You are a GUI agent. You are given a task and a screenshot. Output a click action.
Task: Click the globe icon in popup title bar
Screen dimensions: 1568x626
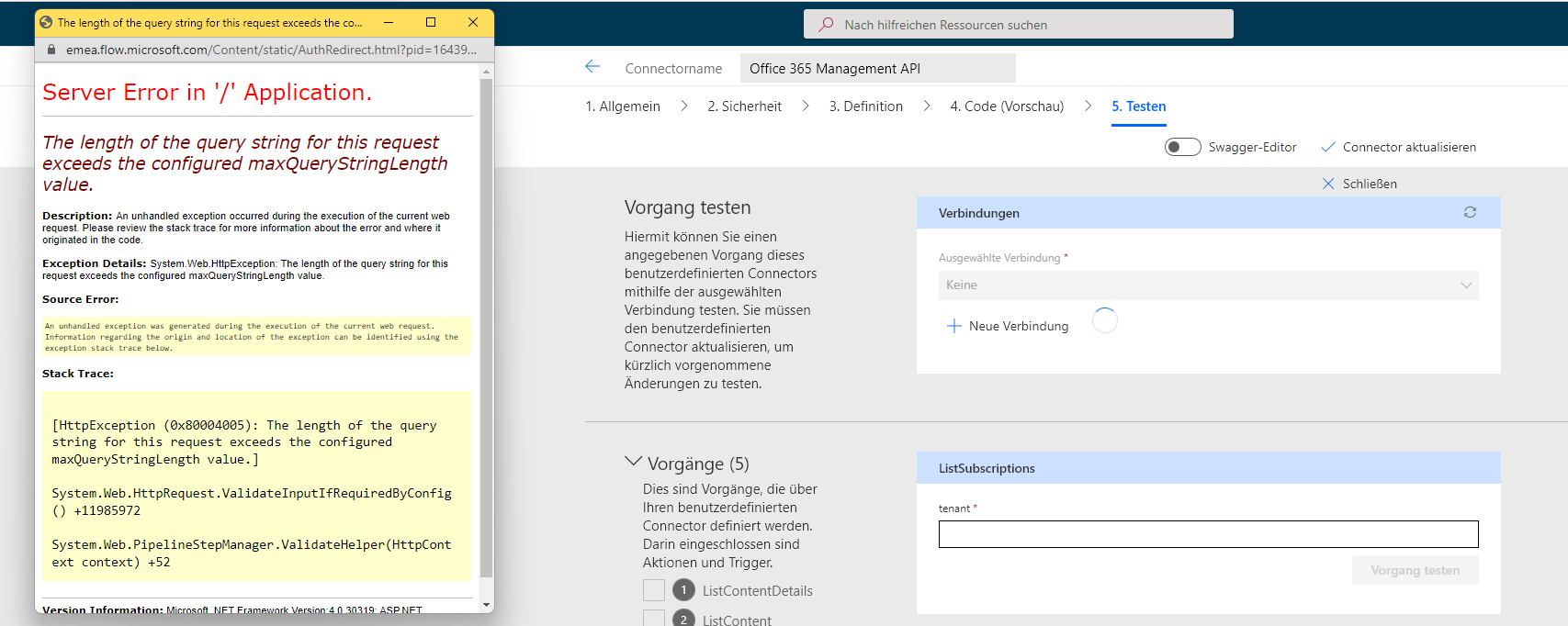46,22
